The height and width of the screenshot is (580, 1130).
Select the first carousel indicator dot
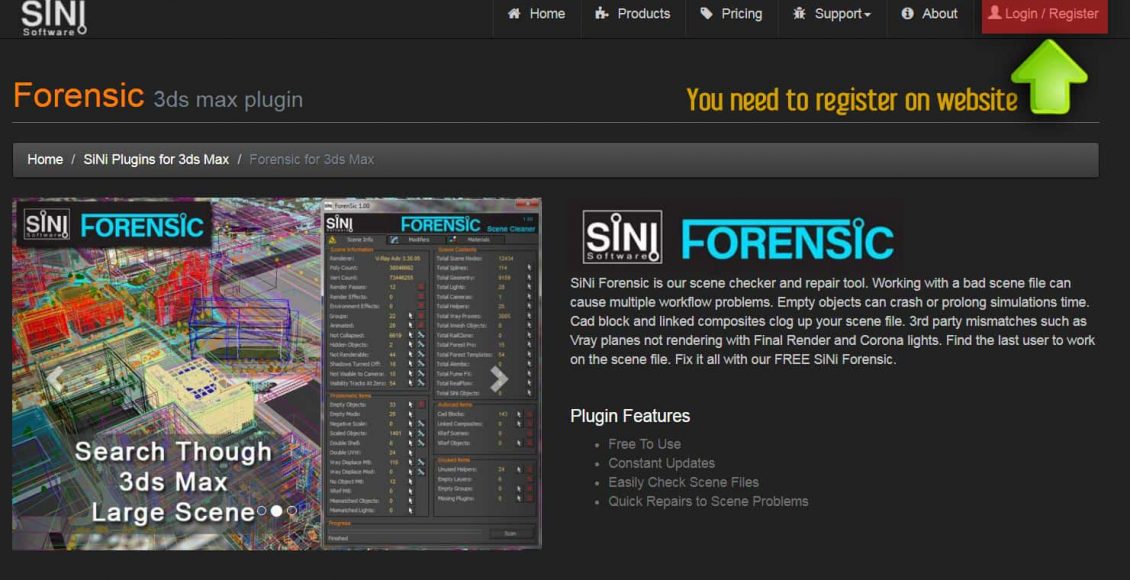[x=262, y=511]
